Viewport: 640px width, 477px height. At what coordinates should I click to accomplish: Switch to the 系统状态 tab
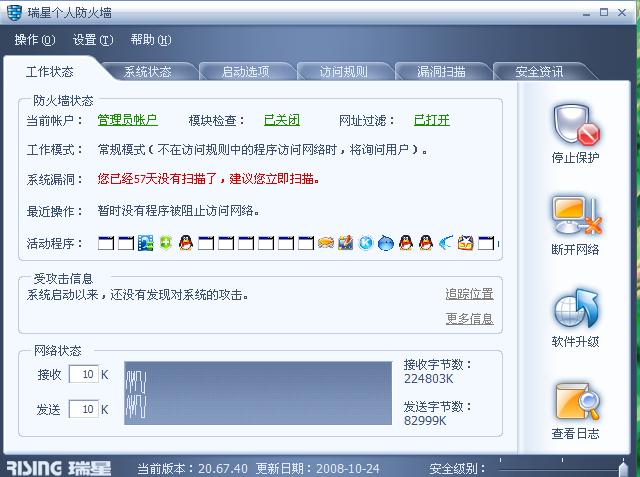click(148, 72)
